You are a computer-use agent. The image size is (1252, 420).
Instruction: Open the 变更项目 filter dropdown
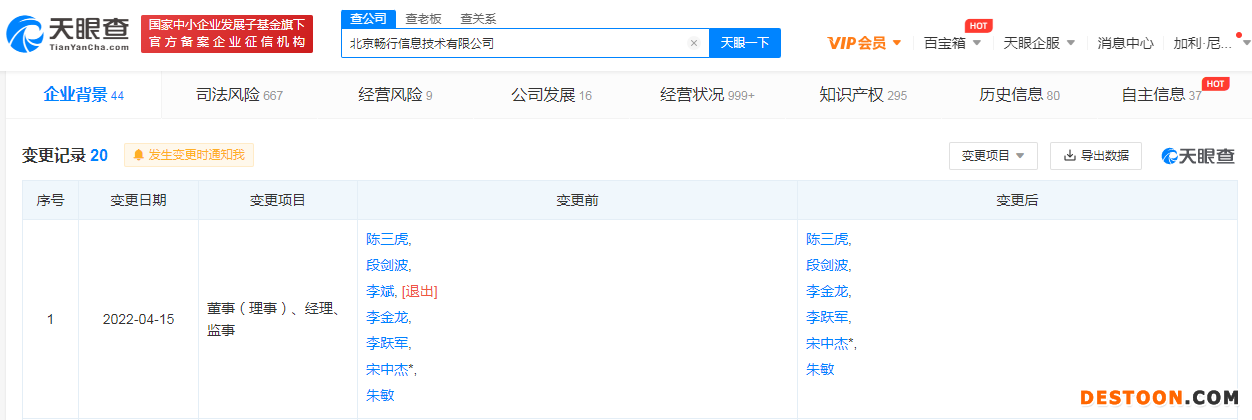(993, 156)
